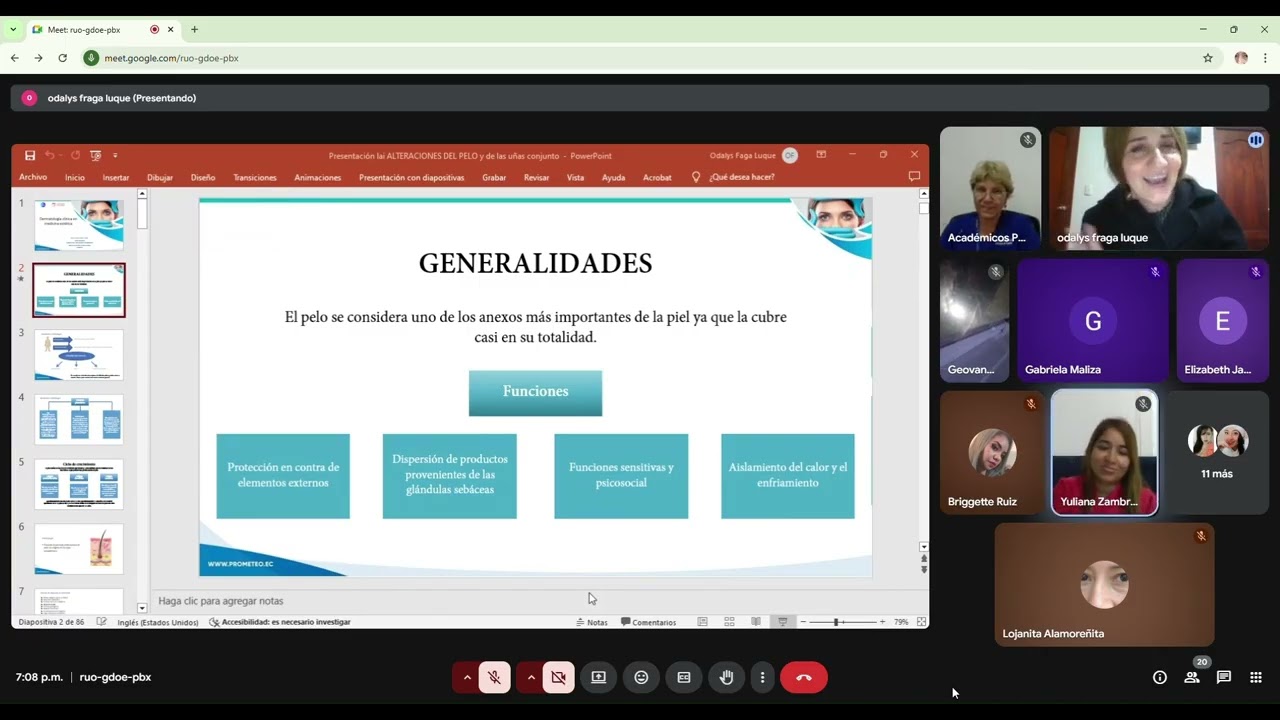Open ribbon display options icon in PowerPoint
The image size is (1280, 720).
pos(821,155)
